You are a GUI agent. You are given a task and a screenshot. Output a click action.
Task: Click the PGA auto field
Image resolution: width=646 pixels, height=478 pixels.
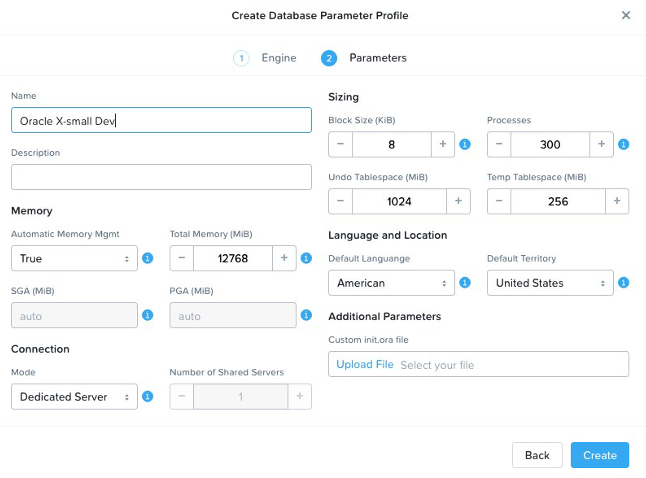coord(233,315)
